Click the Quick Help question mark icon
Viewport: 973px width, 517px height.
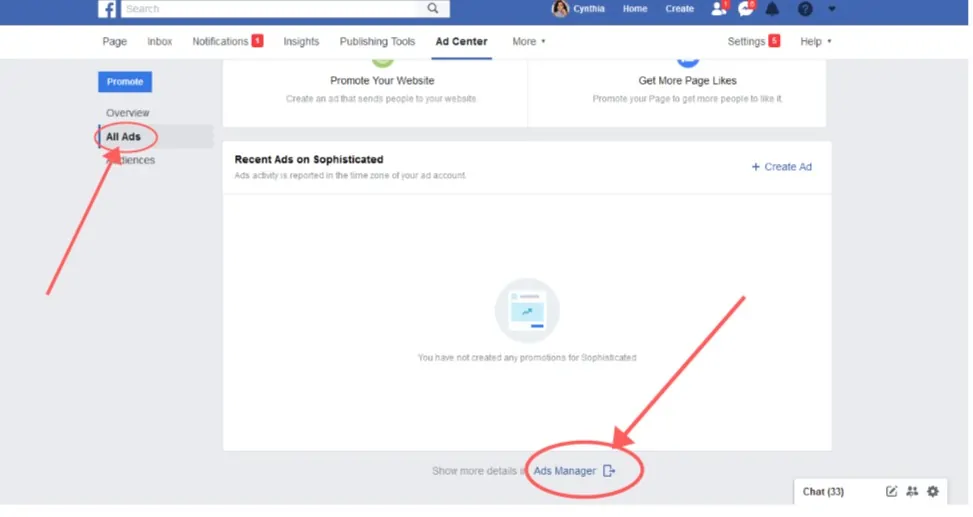pyautogui.click(x=805, y=9)
